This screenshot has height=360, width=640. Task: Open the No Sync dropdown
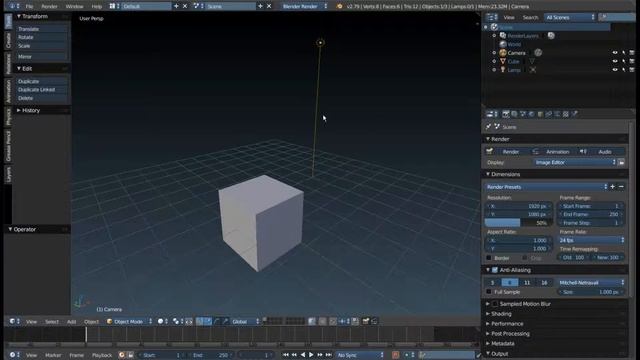[360, 355]
